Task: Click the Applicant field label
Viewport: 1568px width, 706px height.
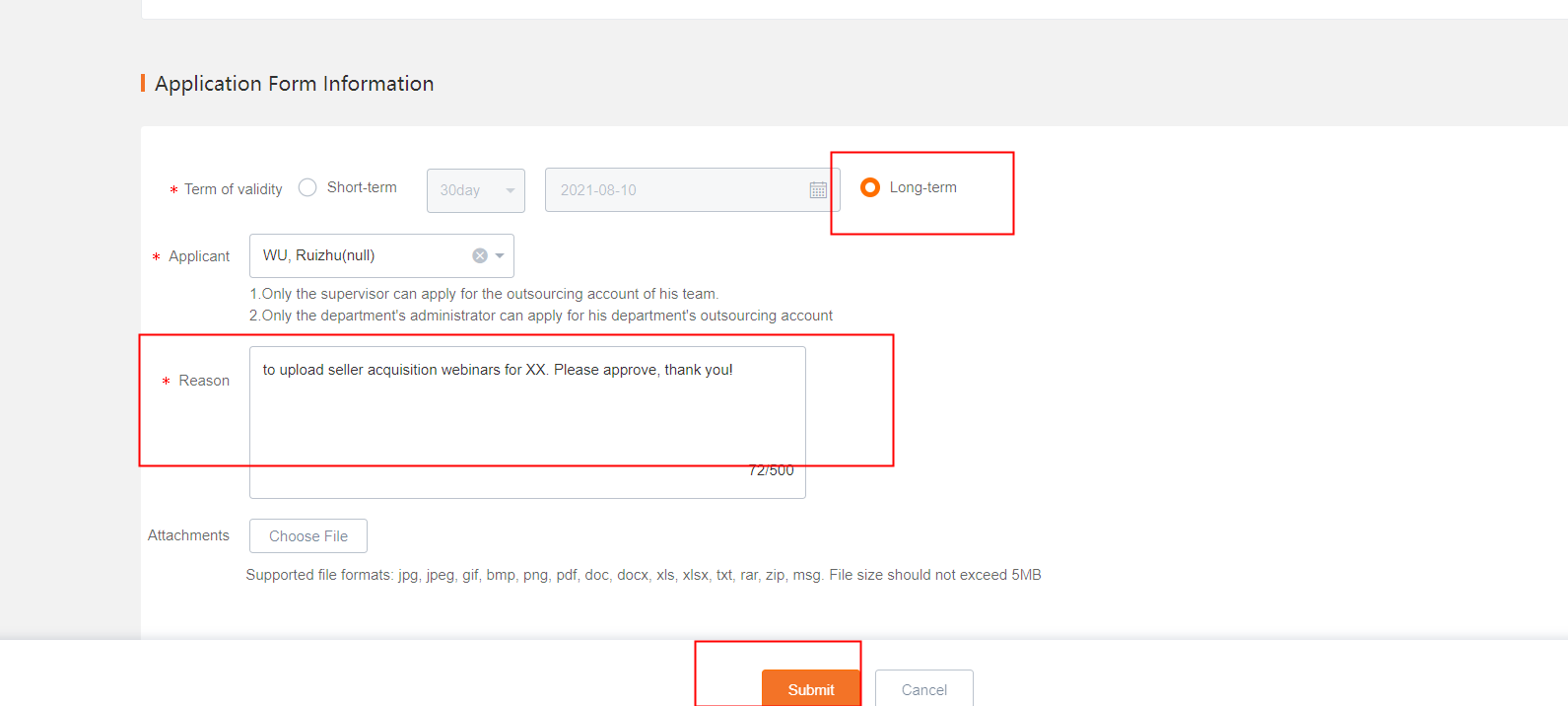Action: coord(199,256)
